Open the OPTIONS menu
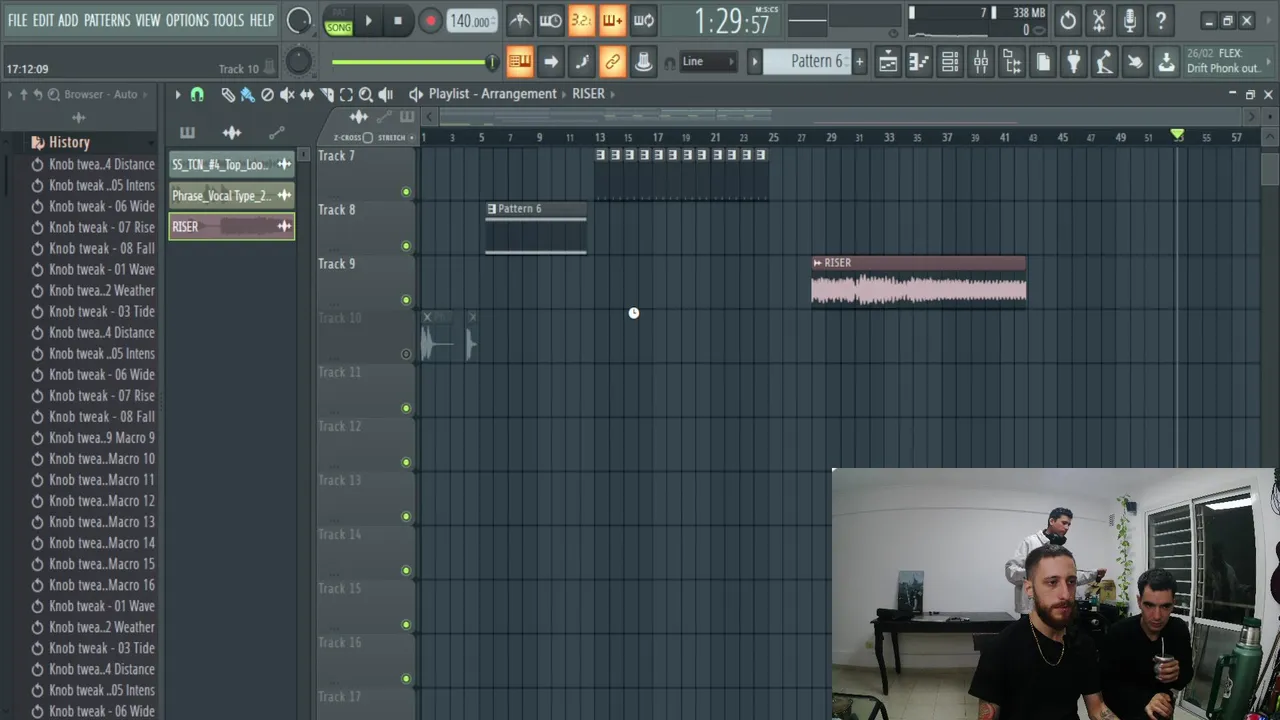 coord(187,20)
